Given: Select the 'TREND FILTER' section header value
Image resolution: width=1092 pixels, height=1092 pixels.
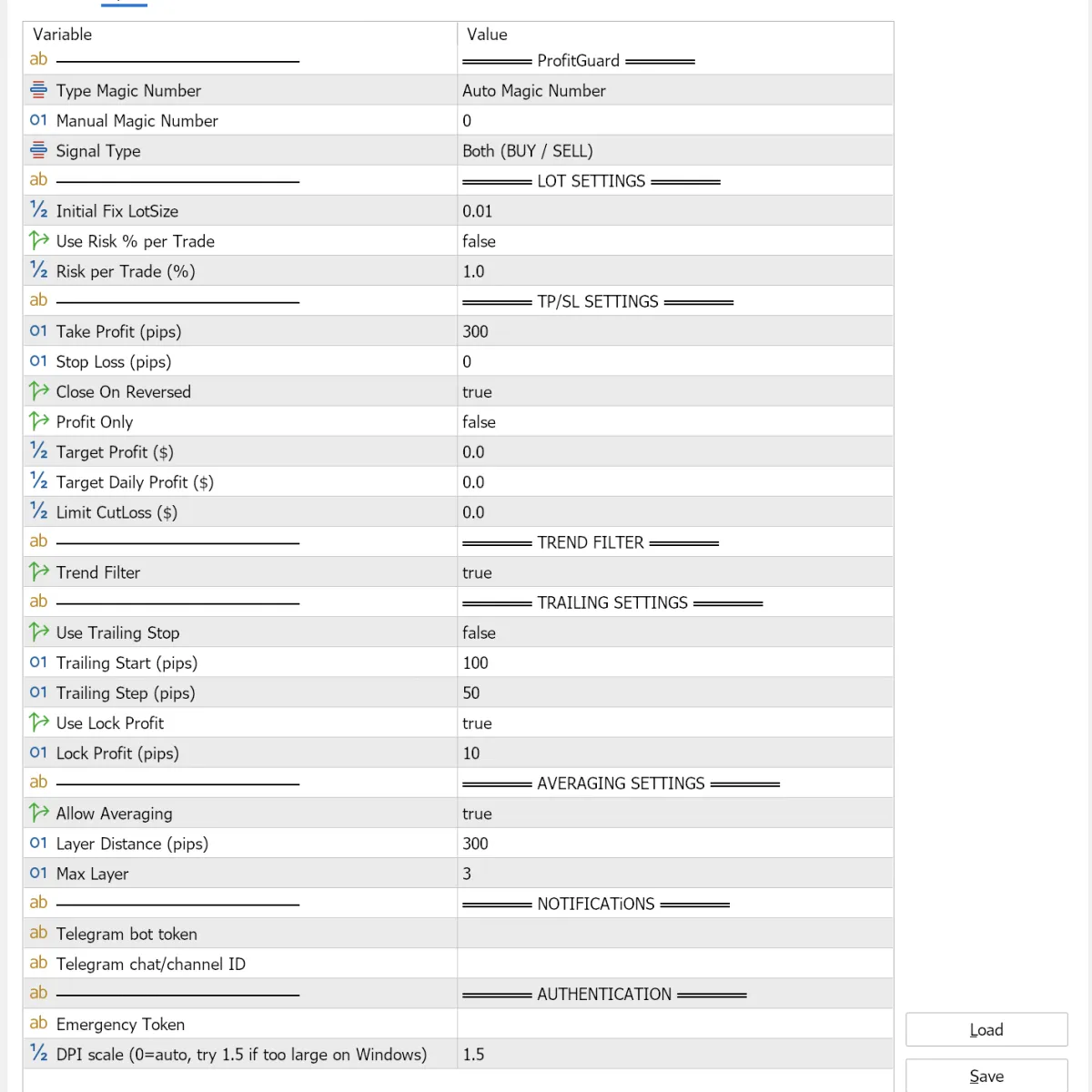Looking at the screenshot, I should click(x=591, y=542).
